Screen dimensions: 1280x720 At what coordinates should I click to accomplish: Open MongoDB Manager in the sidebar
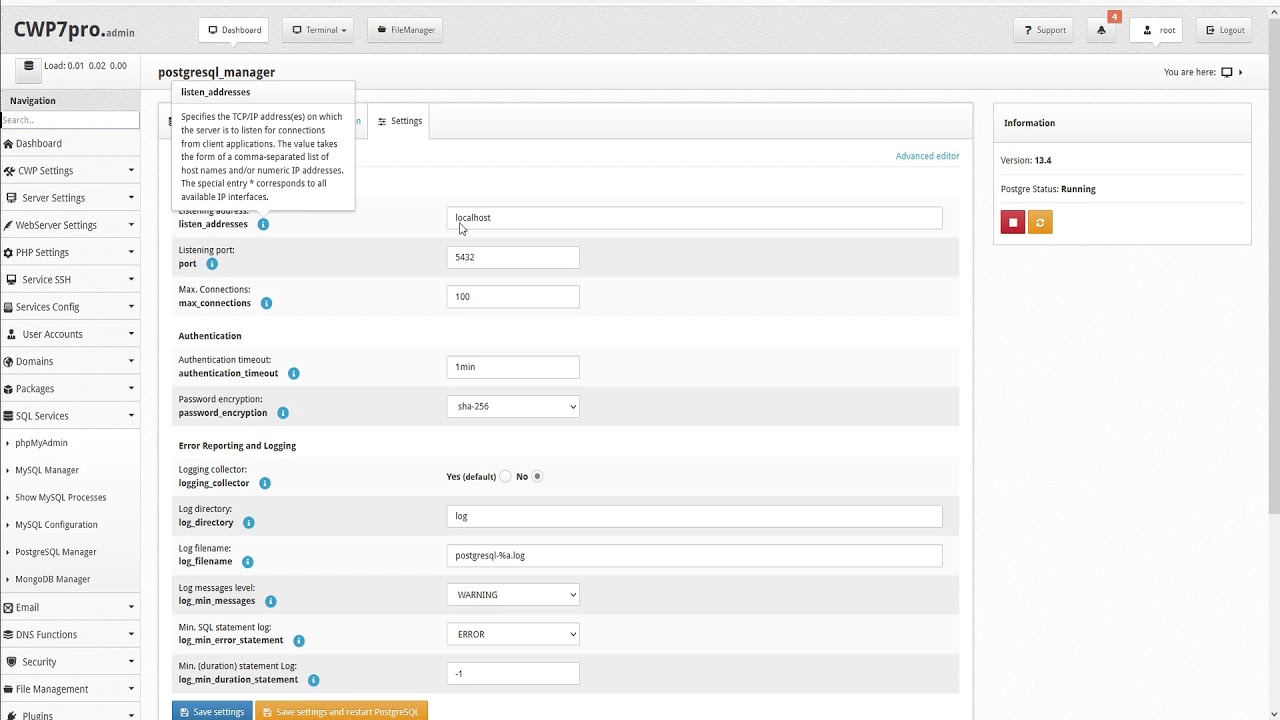53,579
